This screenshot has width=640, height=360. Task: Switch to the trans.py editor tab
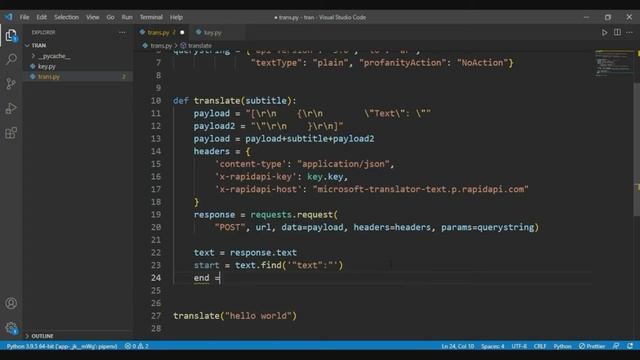(x=162, y=33)
